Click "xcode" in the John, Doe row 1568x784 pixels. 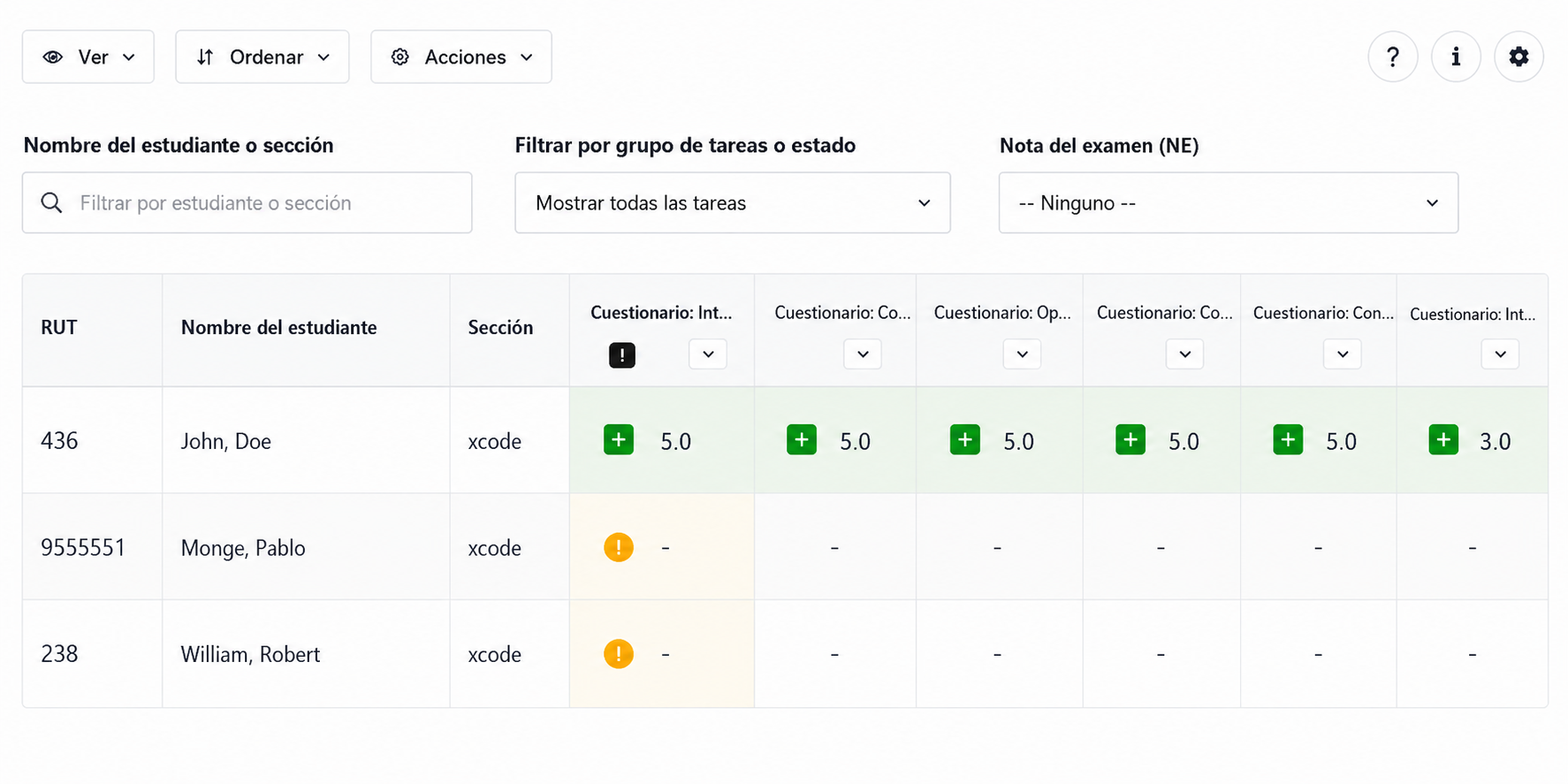point(495,441)
